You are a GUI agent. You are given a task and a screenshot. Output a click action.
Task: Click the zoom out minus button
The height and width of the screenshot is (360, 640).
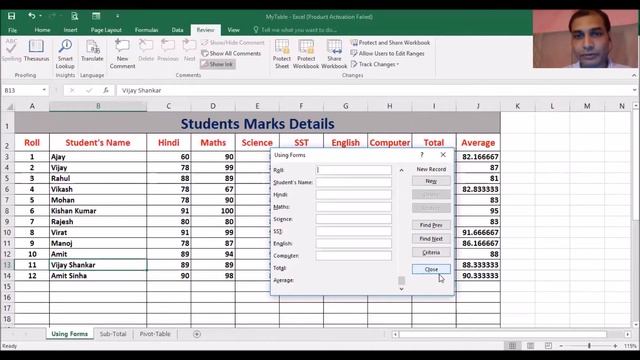[x=562, y=346]
